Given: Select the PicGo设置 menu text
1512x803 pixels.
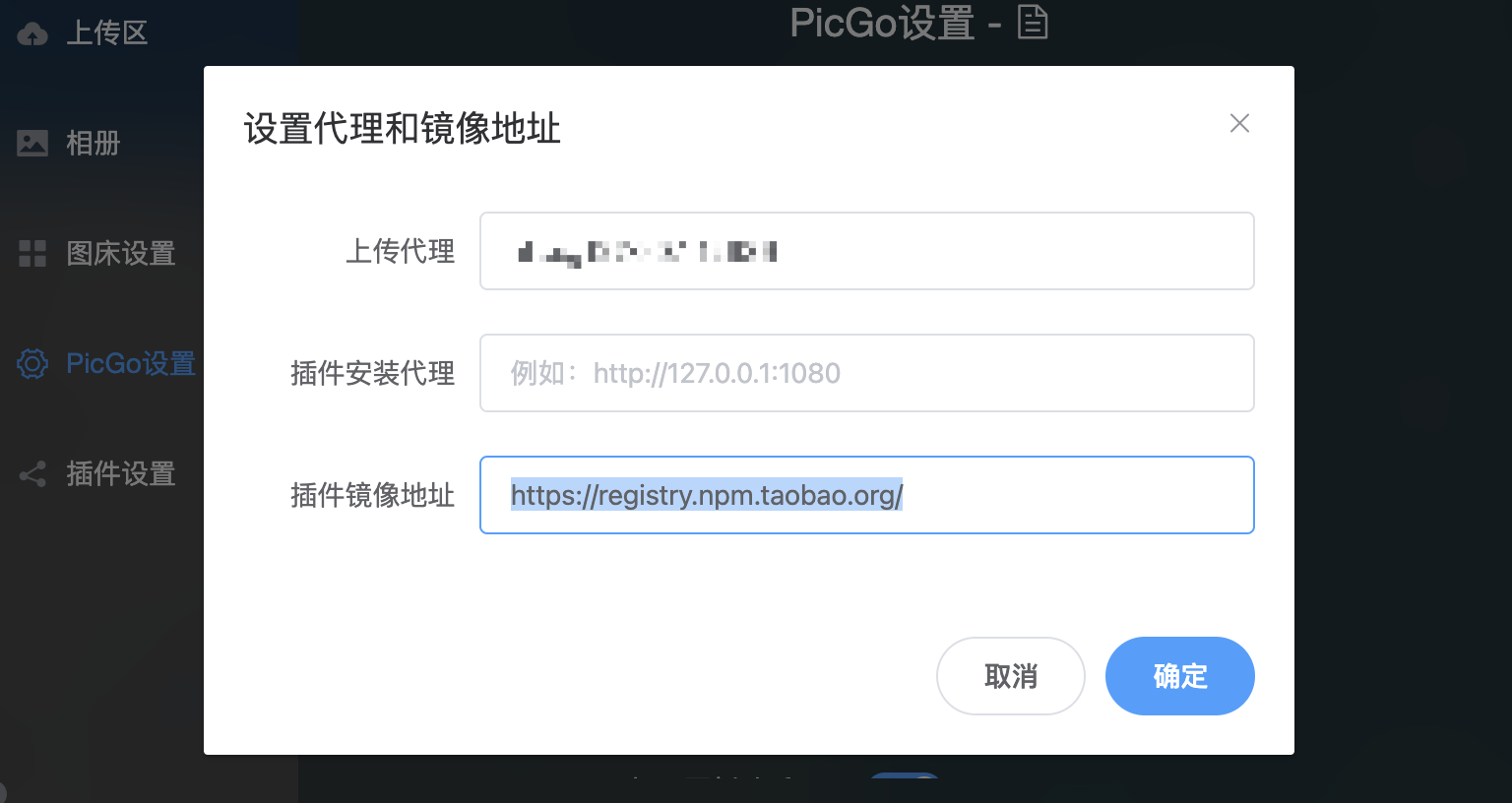Looking at the screenshot, I should coord(130,364).
